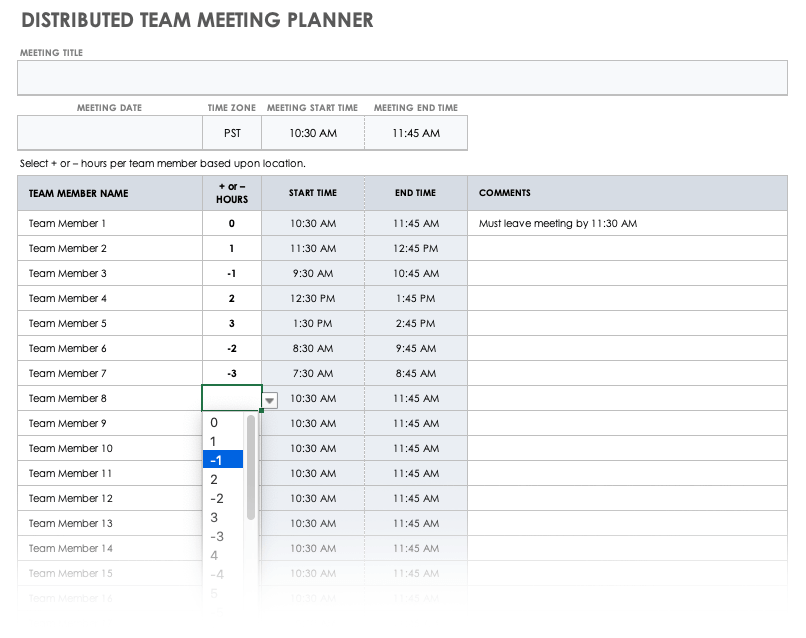The height and width of the screenshot is (638, 806).
Task: Click the hours cell for Team Member 5
Action: 232,324
